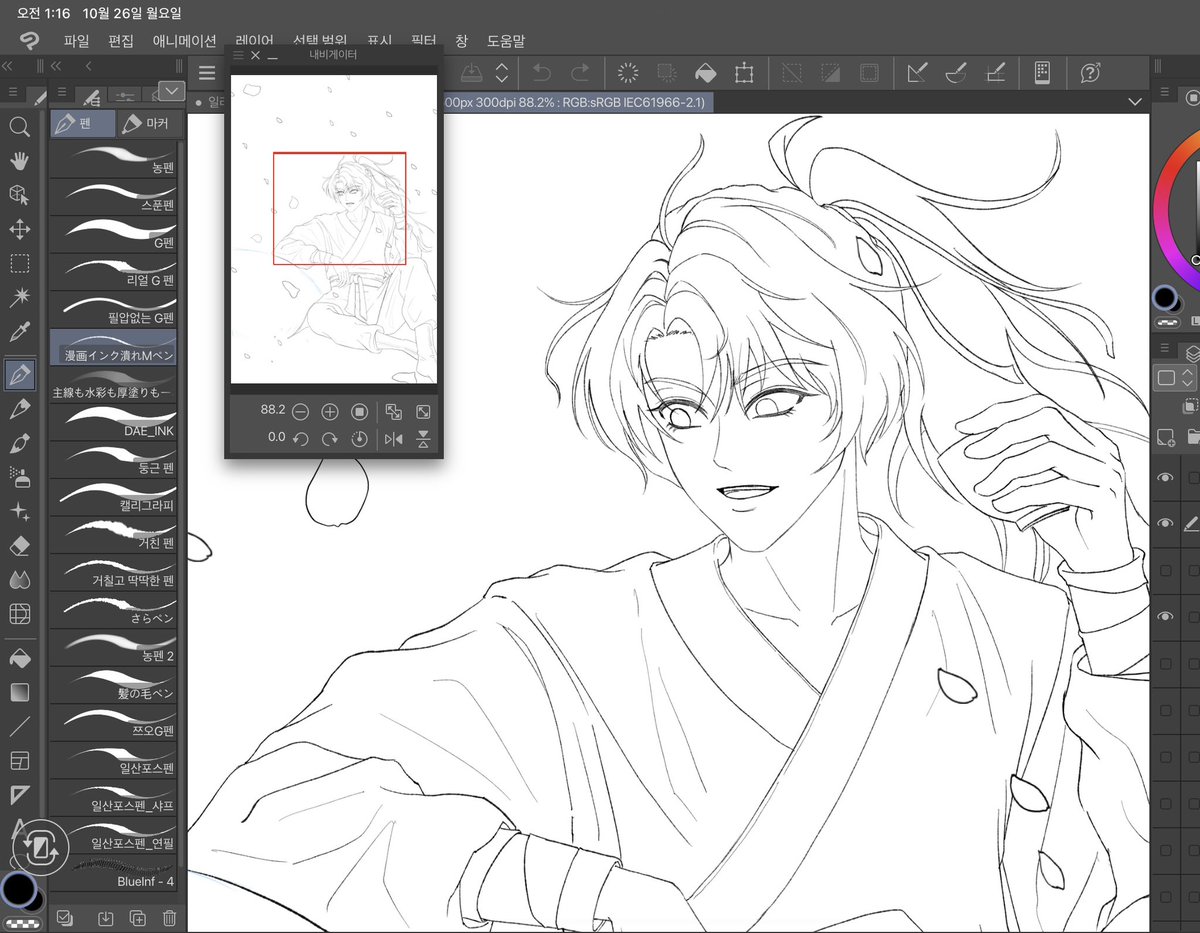
Task: Delete sub tool with trash icon
Action: point(169,918)
